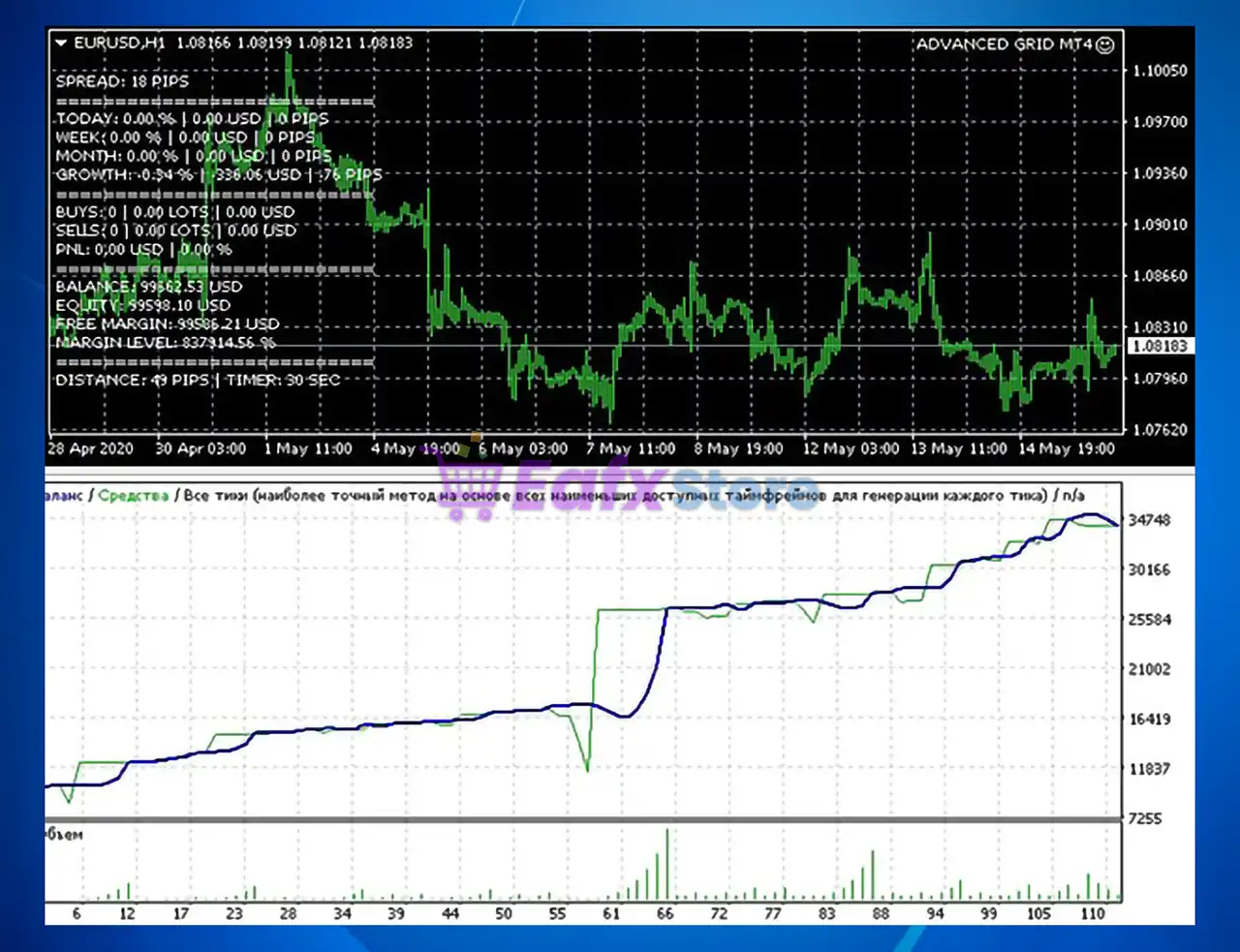Click the DISTANCE and TIMER readout
The height and width of the screenshot is (952, 1240).
click(x=198, y=380)
